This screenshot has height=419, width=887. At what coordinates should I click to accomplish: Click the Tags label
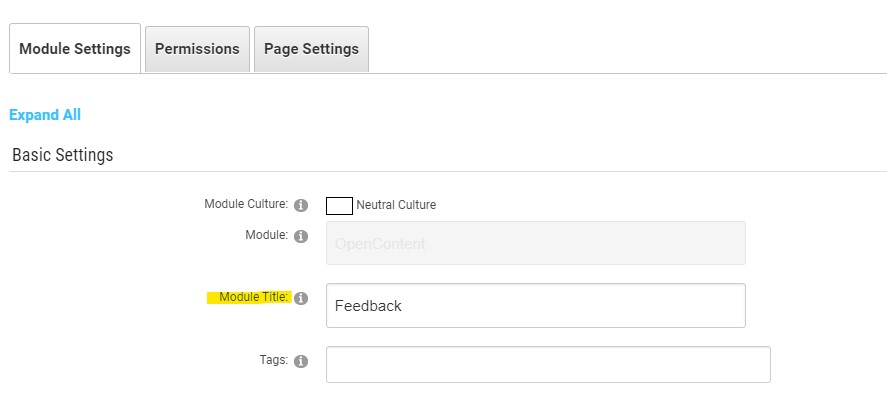coord(274,360)
